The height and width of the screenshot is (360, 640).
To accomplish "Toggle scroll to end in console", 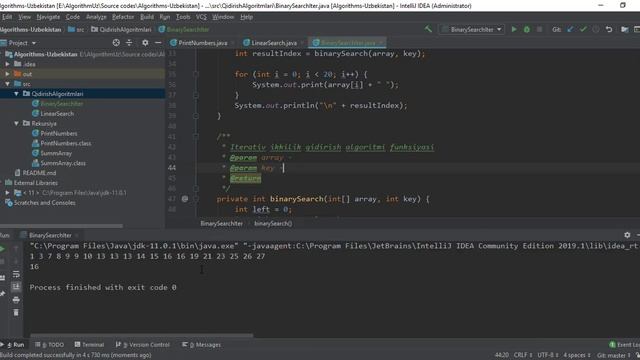I will click(x=16, y=287).
